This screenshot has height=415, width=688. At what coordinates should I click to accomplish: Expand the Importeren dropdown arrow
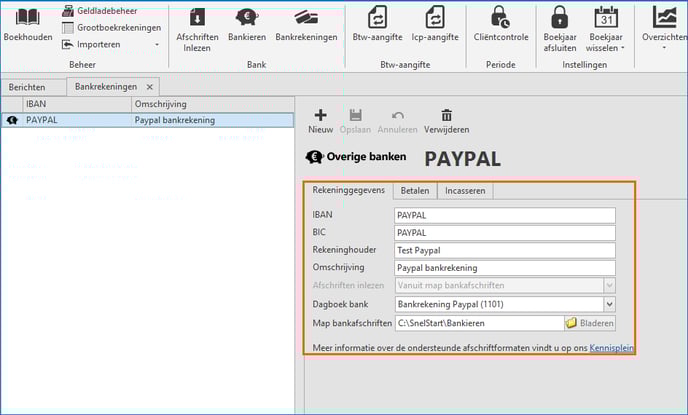click(157, 45)
